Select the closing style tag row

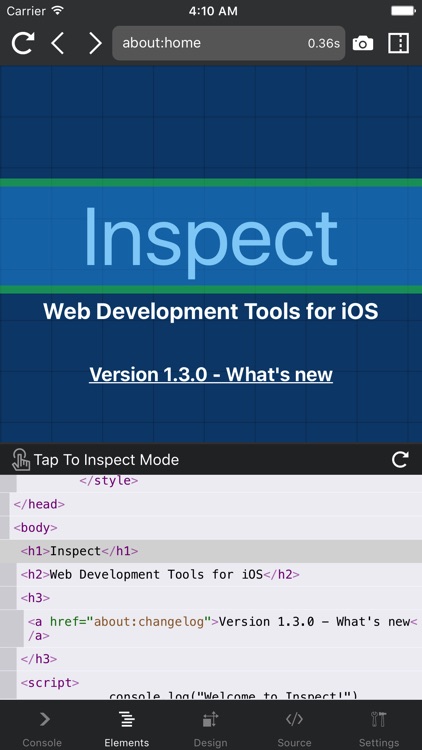click(211, 481)
